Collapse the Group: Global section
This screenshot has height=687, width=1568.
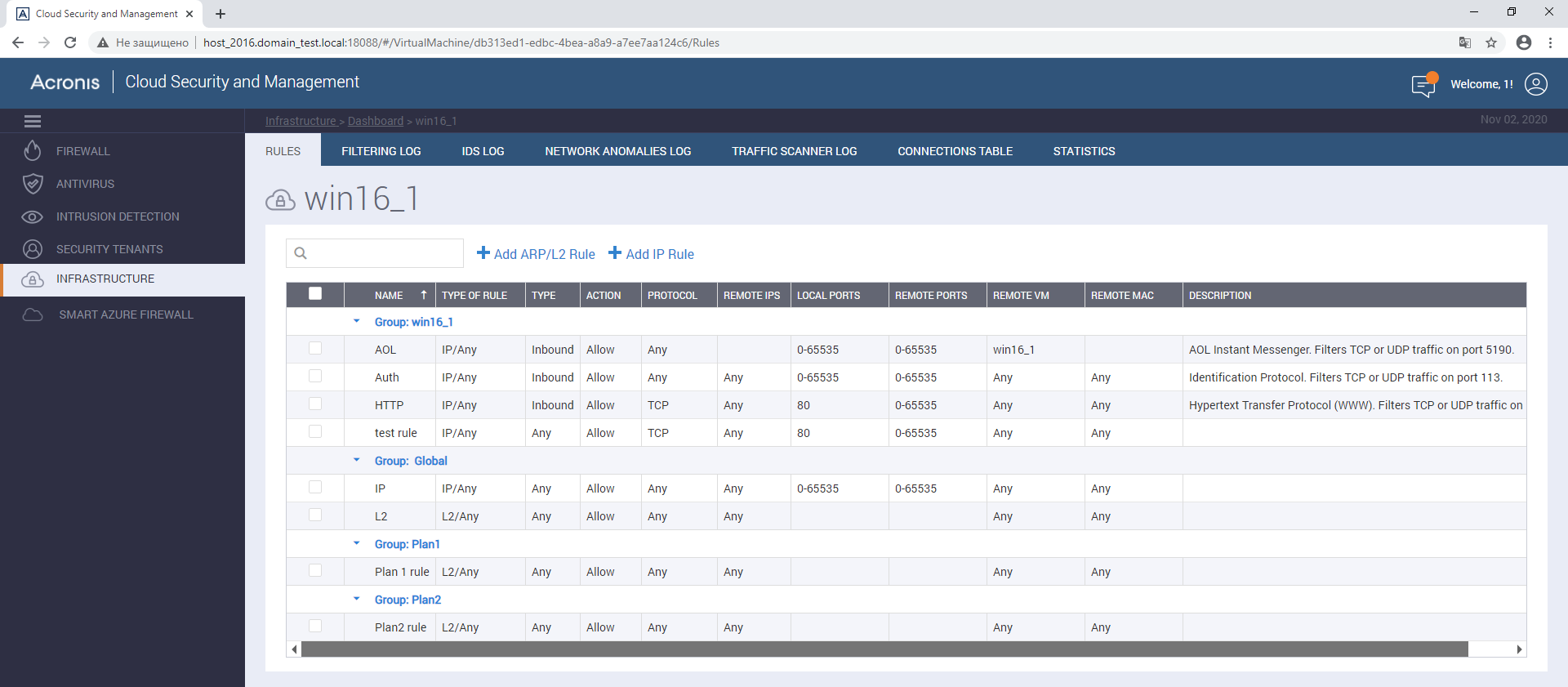coord(356,460)
